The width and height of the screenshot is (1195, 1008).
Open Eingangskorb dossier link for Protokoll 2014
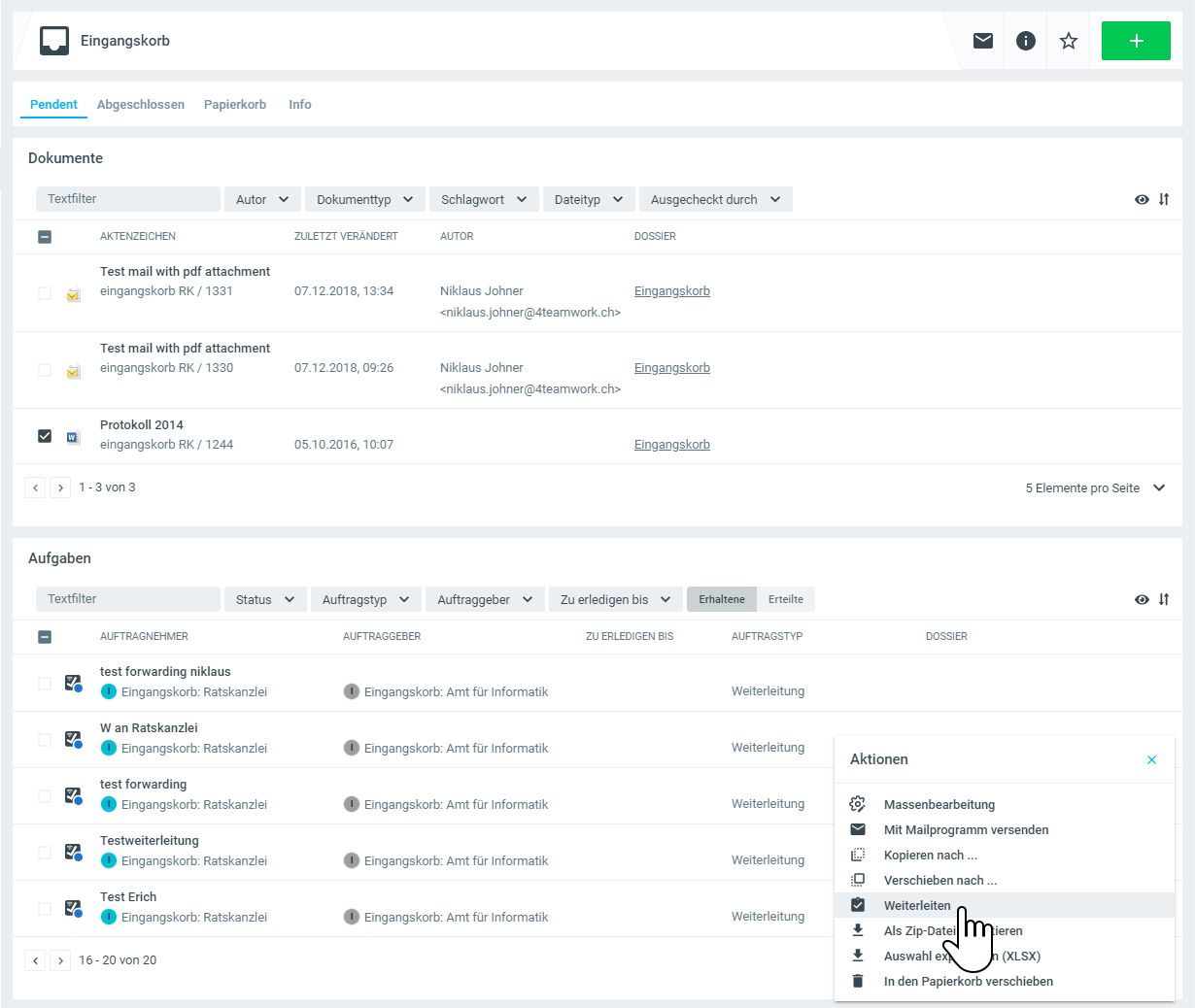click(671, 445)
